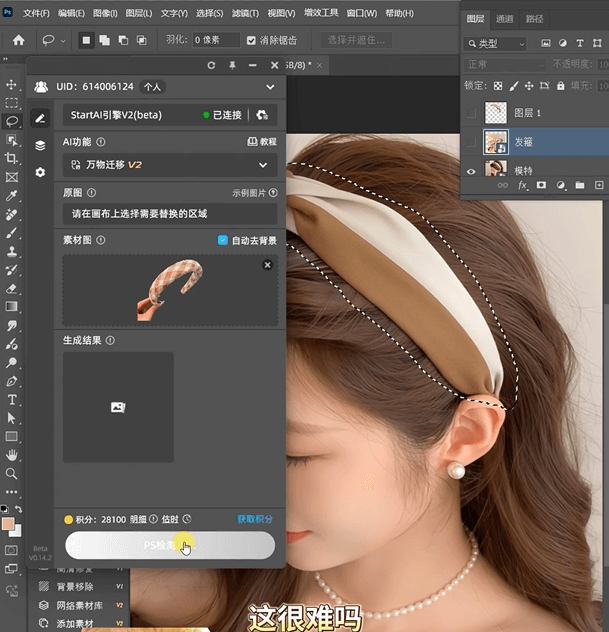The image size is (609, 632).
Task: Choose Subtract from selection mode
Action: 123,40
